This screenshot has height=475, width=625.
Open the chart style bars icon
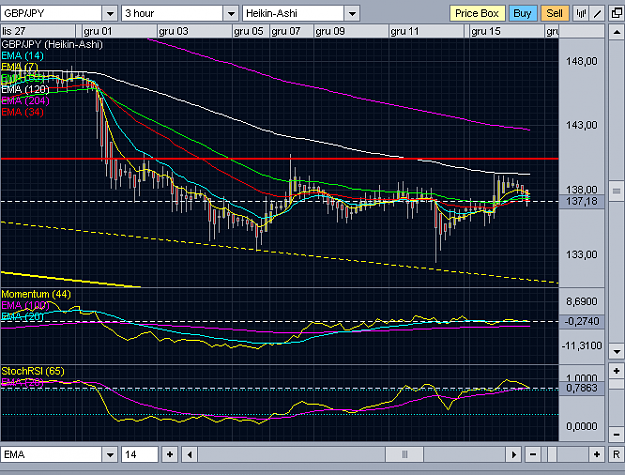point(581,14)
